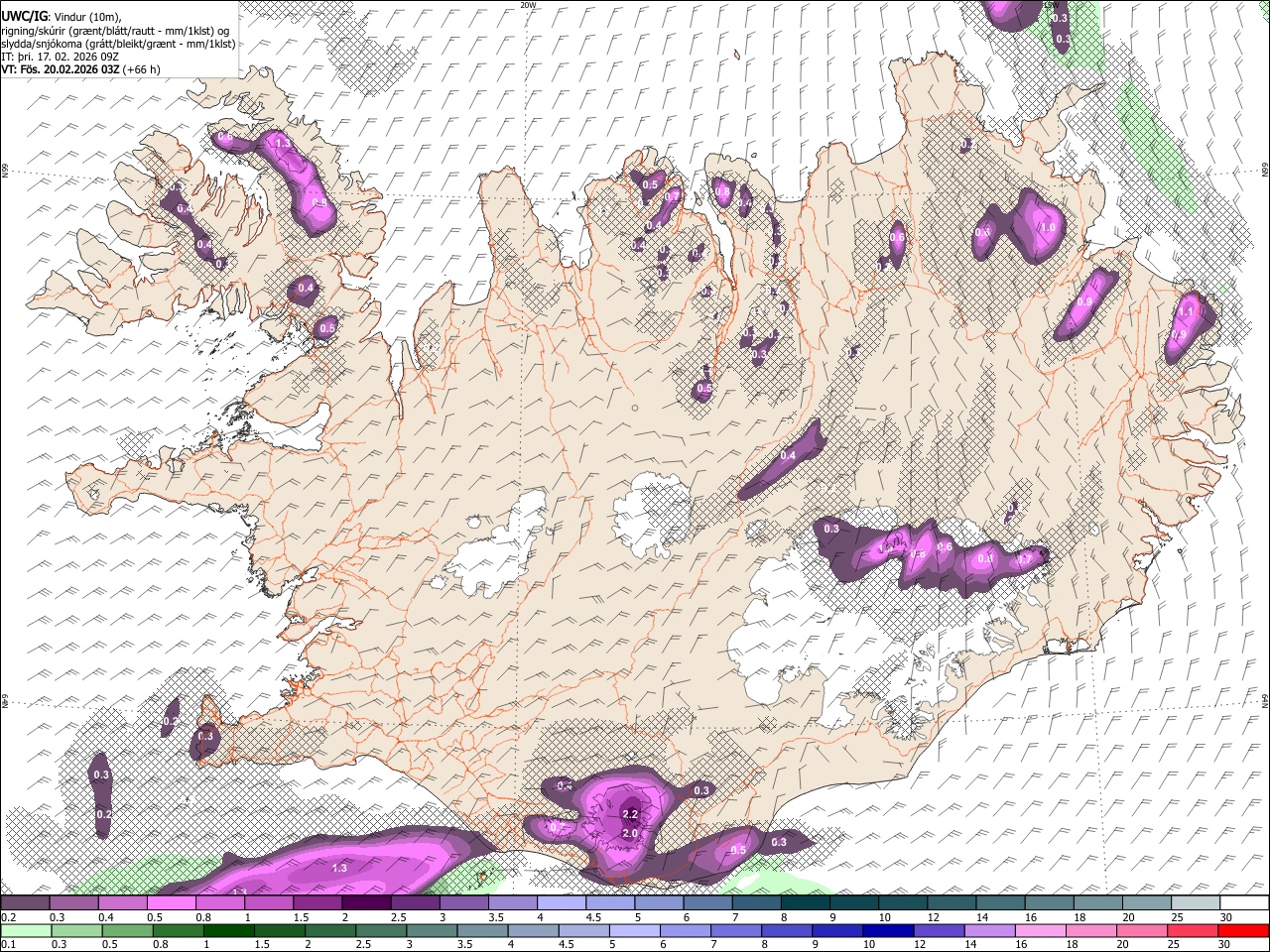Select the darkest purple snow swatch for 2–2.5 mm
Viewport: 1270px width, 952px height.
(366, 903)
